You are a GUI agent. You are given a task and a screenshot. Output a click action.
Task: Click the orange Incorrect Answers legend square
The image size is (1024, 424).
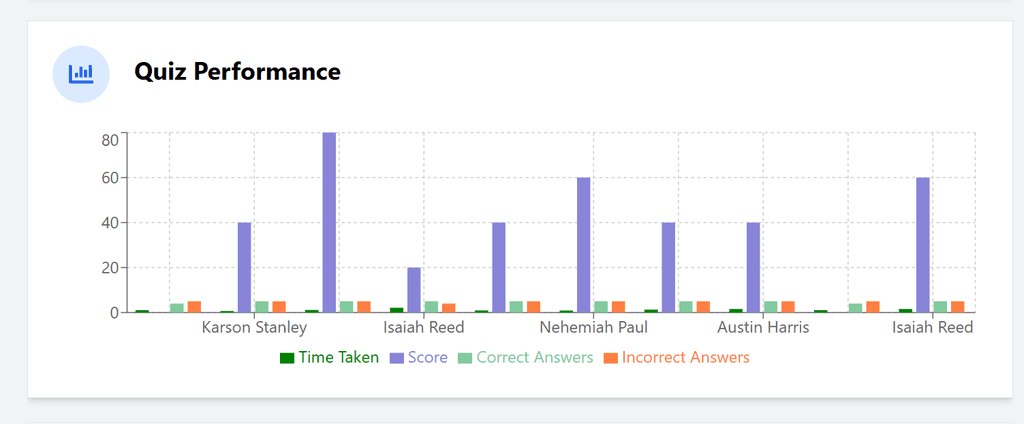click(610, 358)
